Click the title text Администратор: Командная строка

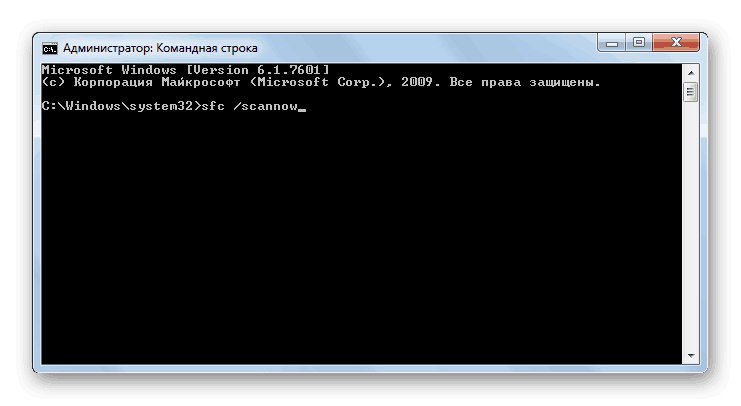pyautogui.click(x=160, y=48)
